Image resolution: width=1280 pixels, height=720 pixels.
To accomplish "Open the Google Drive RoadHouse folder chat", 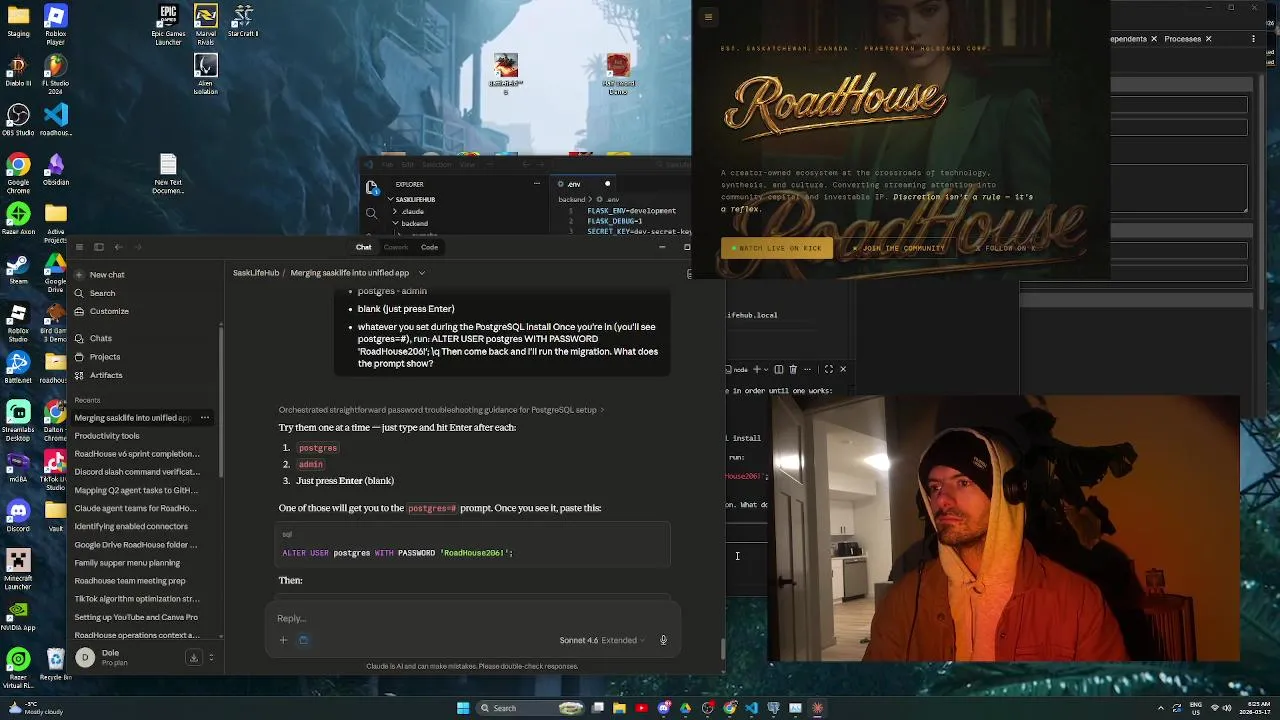I will coord(136,545).
